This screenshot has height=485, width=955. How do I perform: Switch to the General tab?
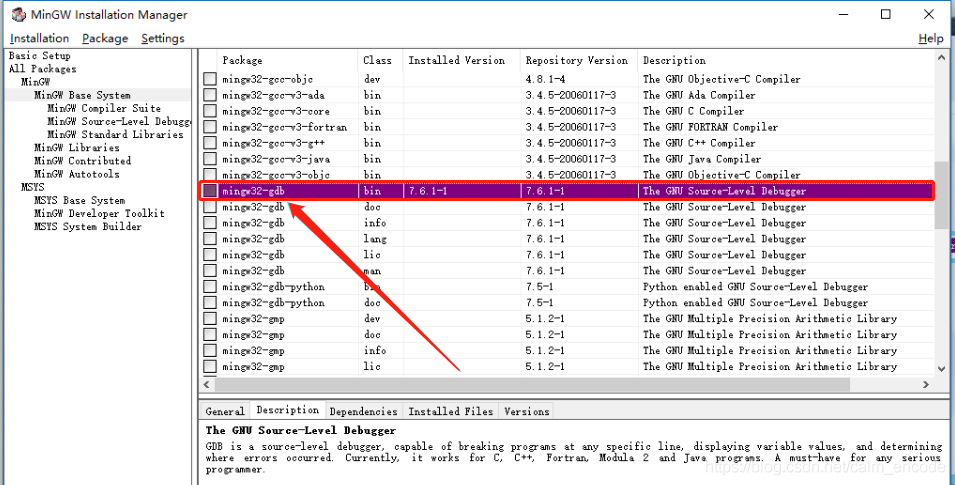(x=225, y=411)
